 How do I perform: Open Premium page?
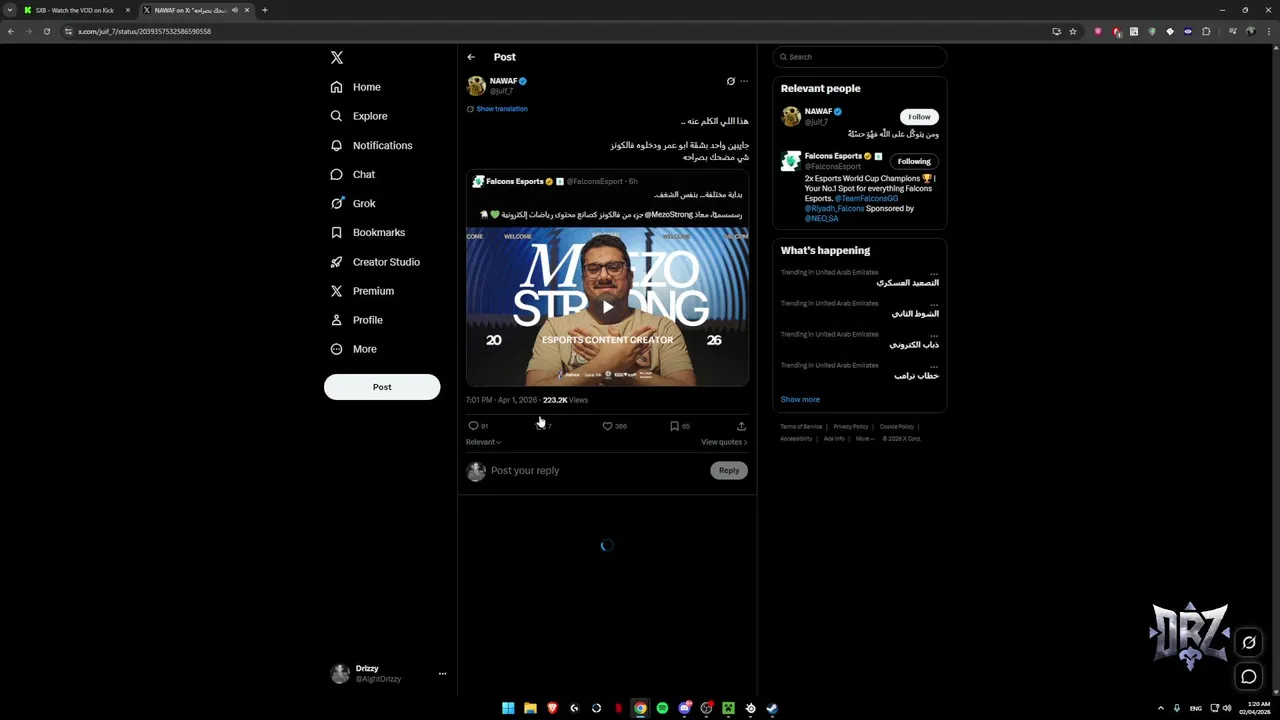pyautogui.click(x=362, y=291)
